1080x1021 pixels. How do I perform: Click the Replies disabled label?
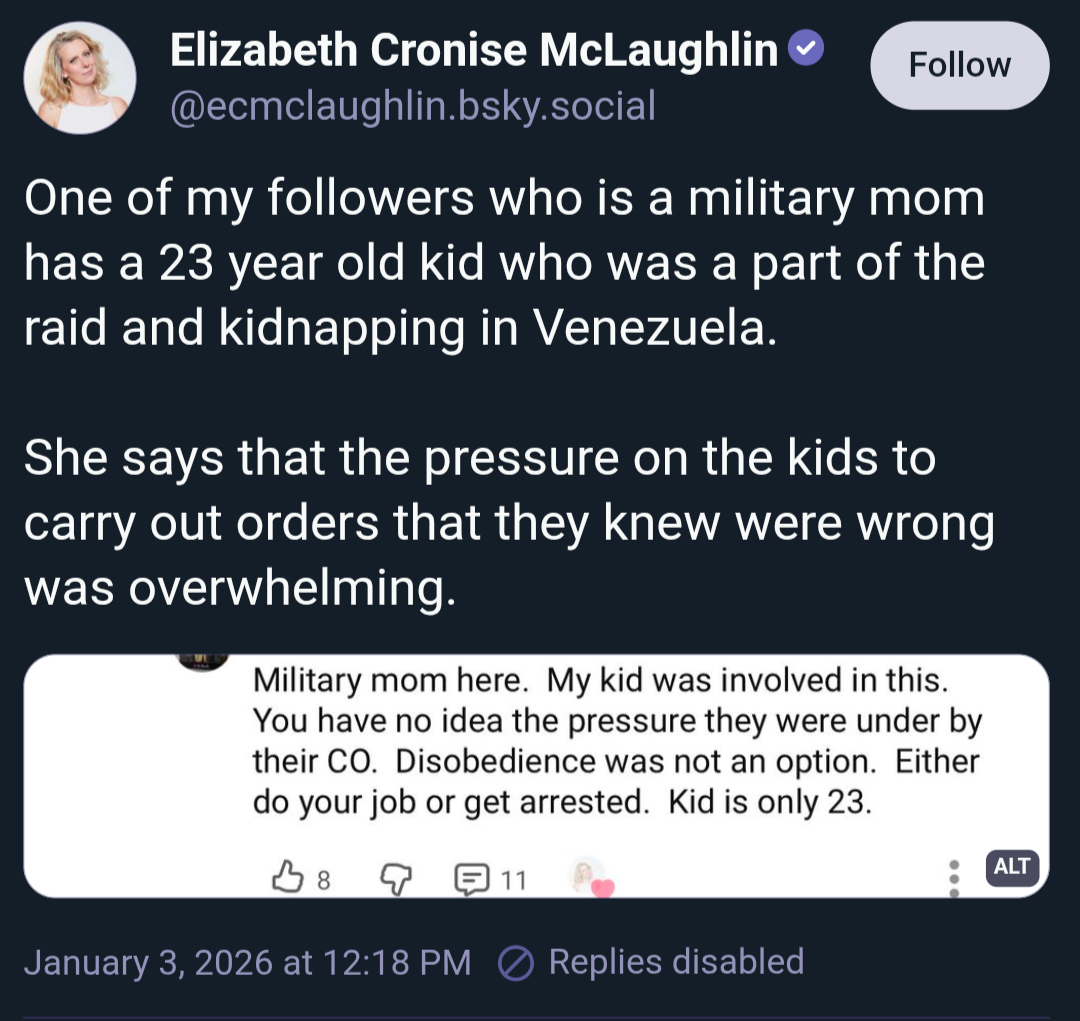[x=676, y=962]
